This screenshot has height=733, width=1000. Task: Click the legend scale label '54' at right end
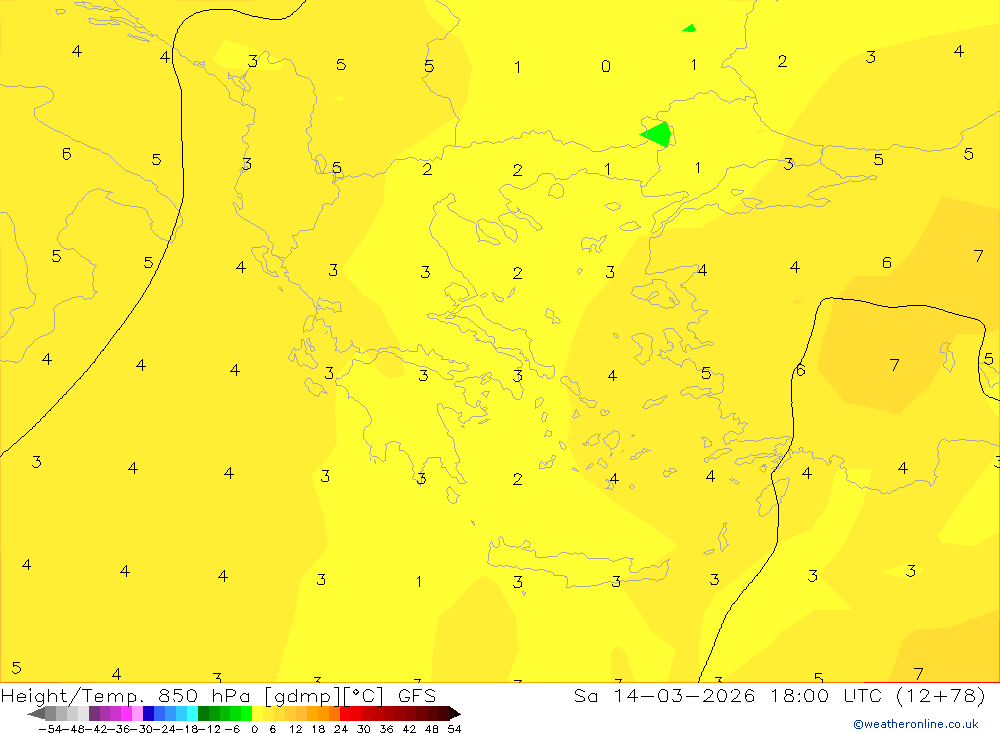point(454,729)
